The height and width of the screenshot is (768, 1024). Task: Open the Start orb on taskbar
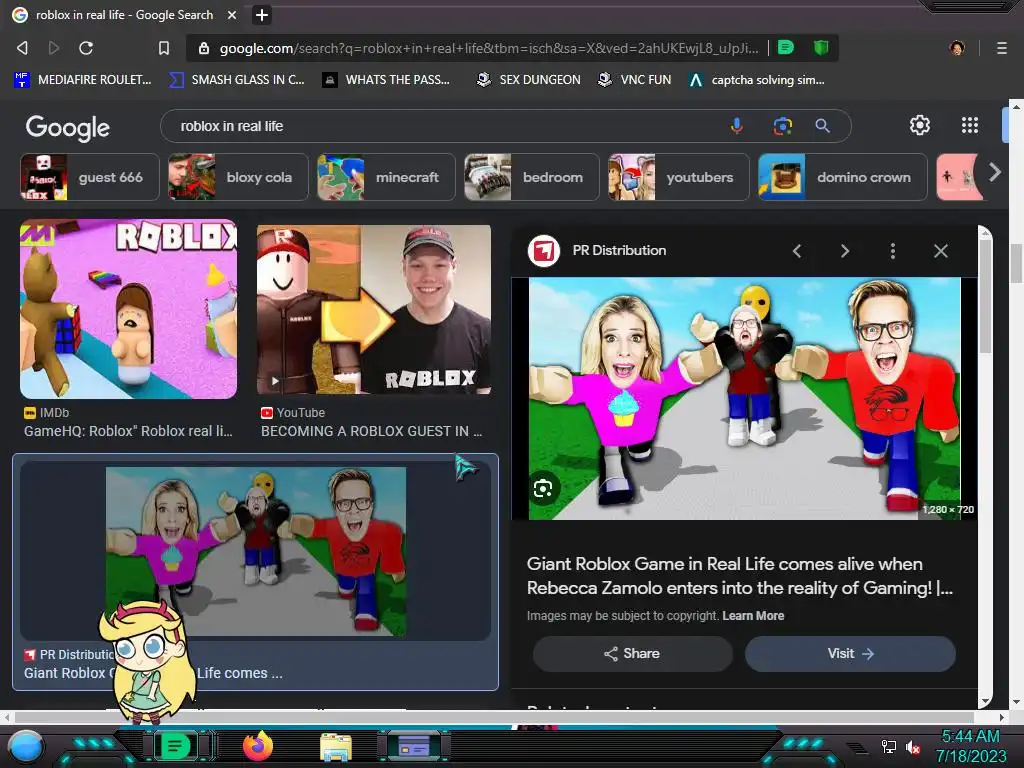coord(26,748)
